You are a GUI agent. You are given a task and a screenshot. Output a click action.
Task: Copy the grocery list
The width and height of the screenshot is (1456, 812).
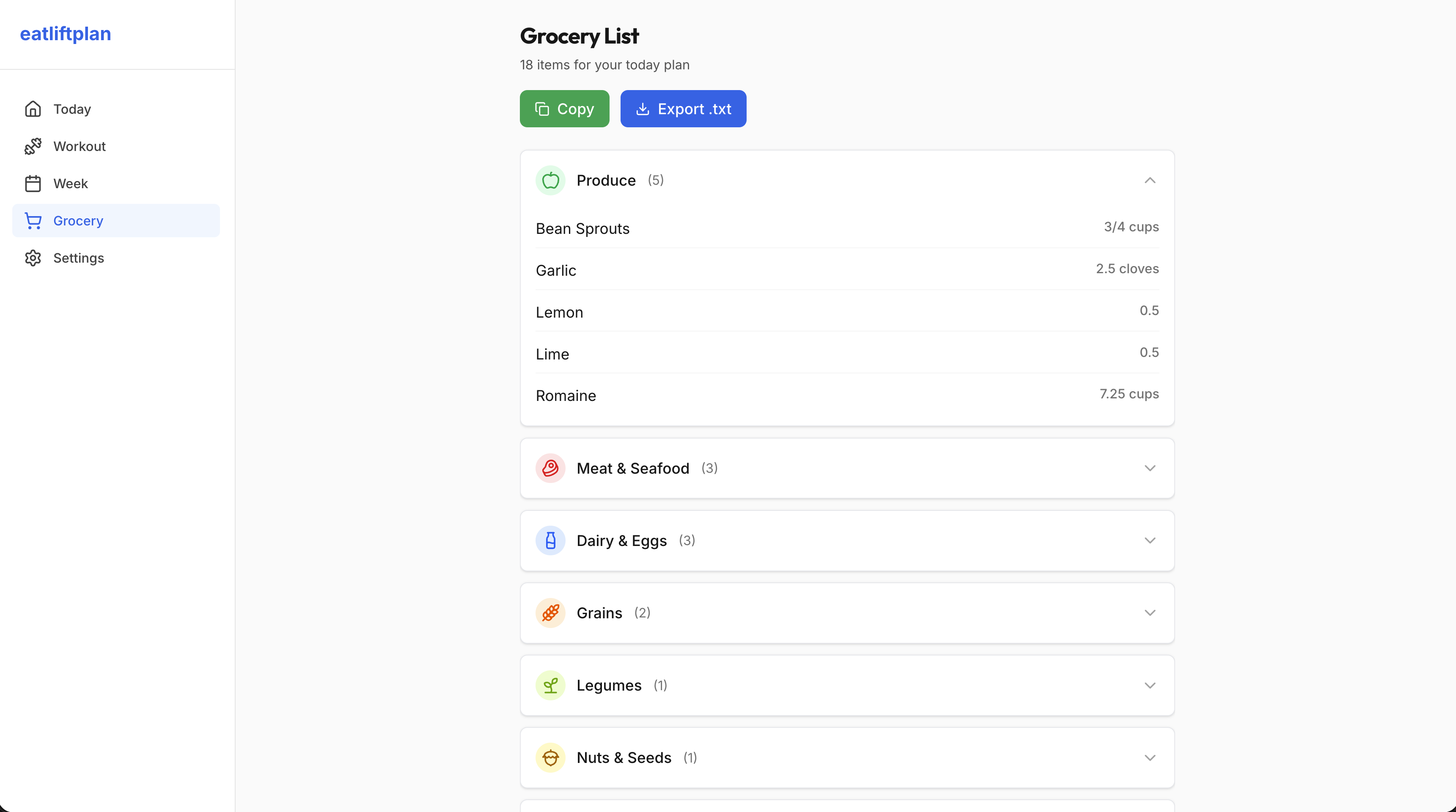(x=564, y=109)
